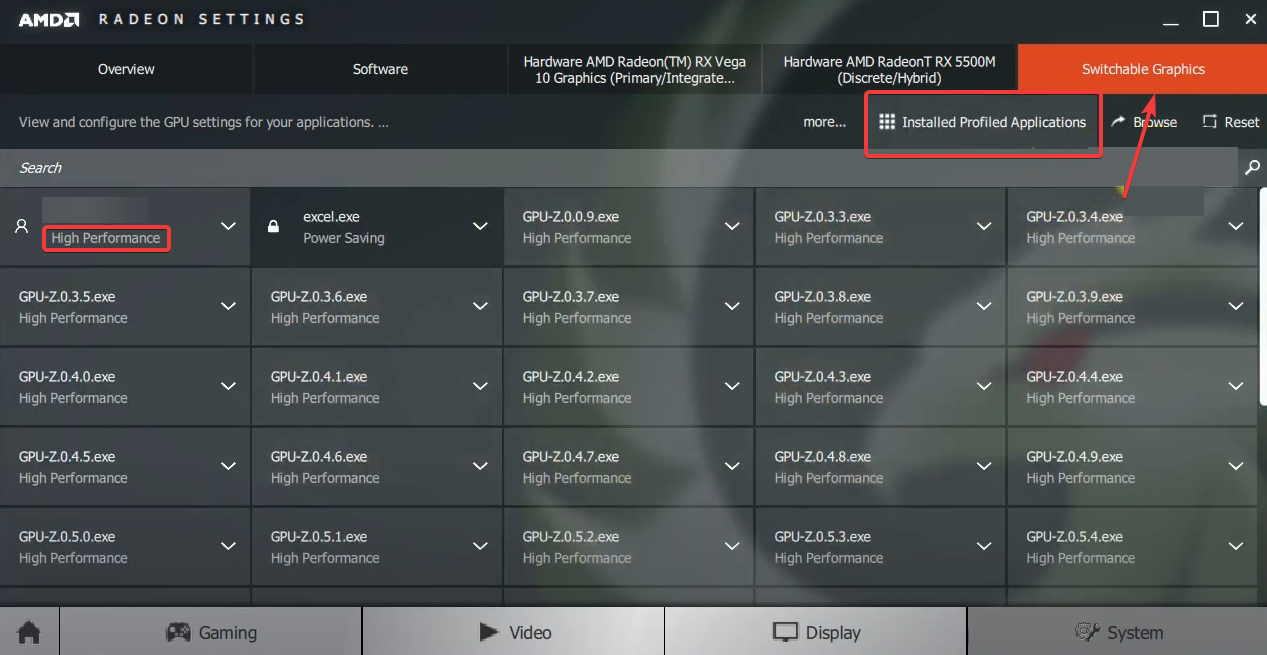Click the GPU-Z.0.0.9.exe name text
Viewport: 1267px width, 655px height.
click(571, 216)
